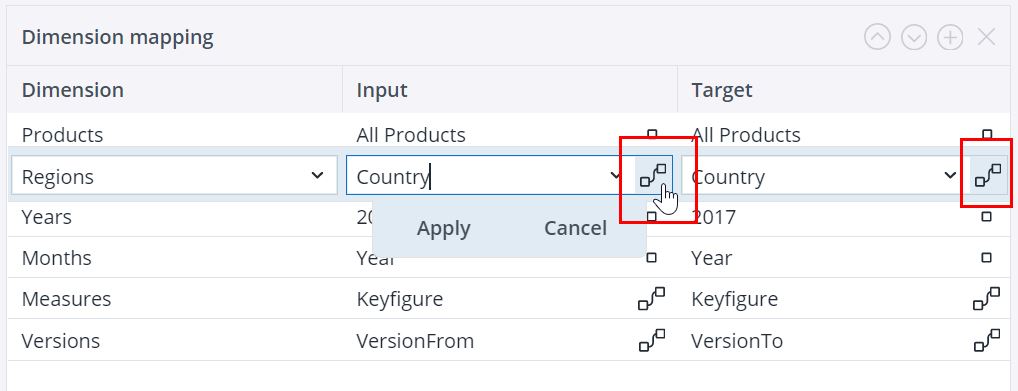Apply the row edit
The height and width of the screenshot is (391, 1018).
(x=443, y=229)
